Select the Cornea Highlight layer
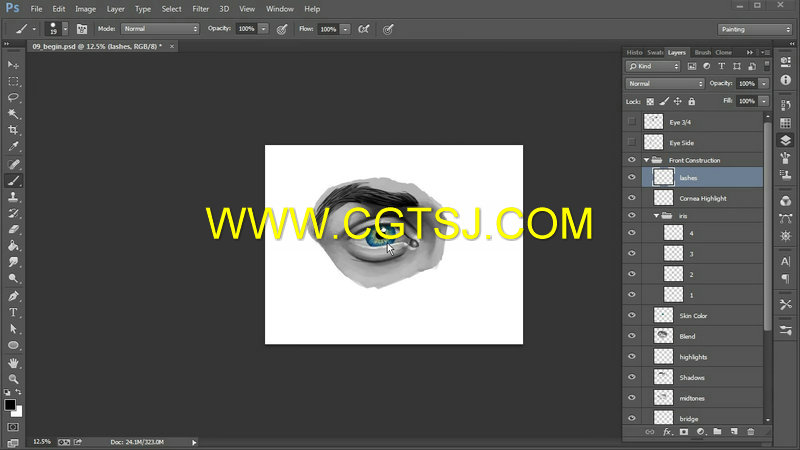 [x=703, y=198]
